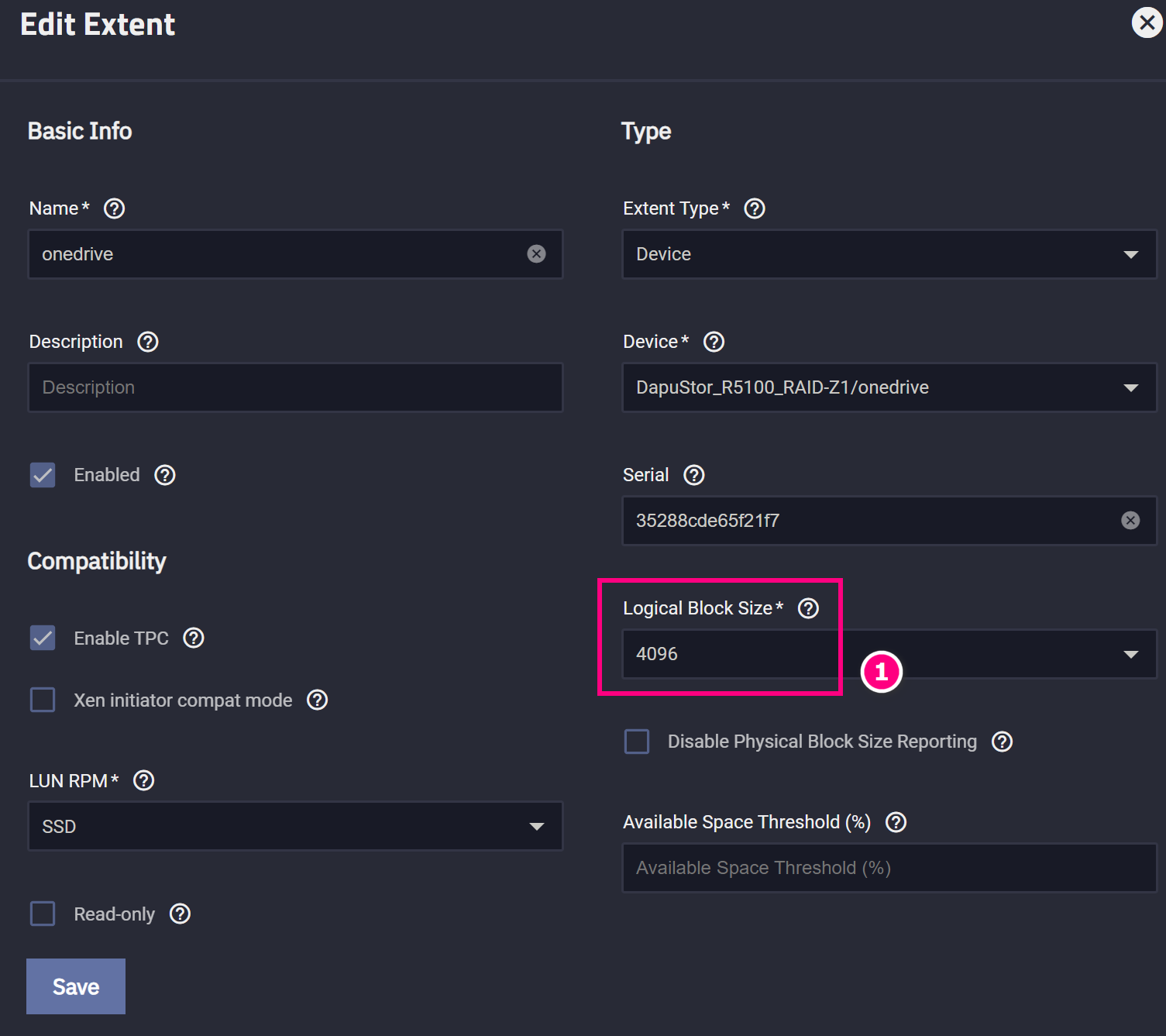Click the Serial number input field
1166x1036 pixels.
point(889,521)
